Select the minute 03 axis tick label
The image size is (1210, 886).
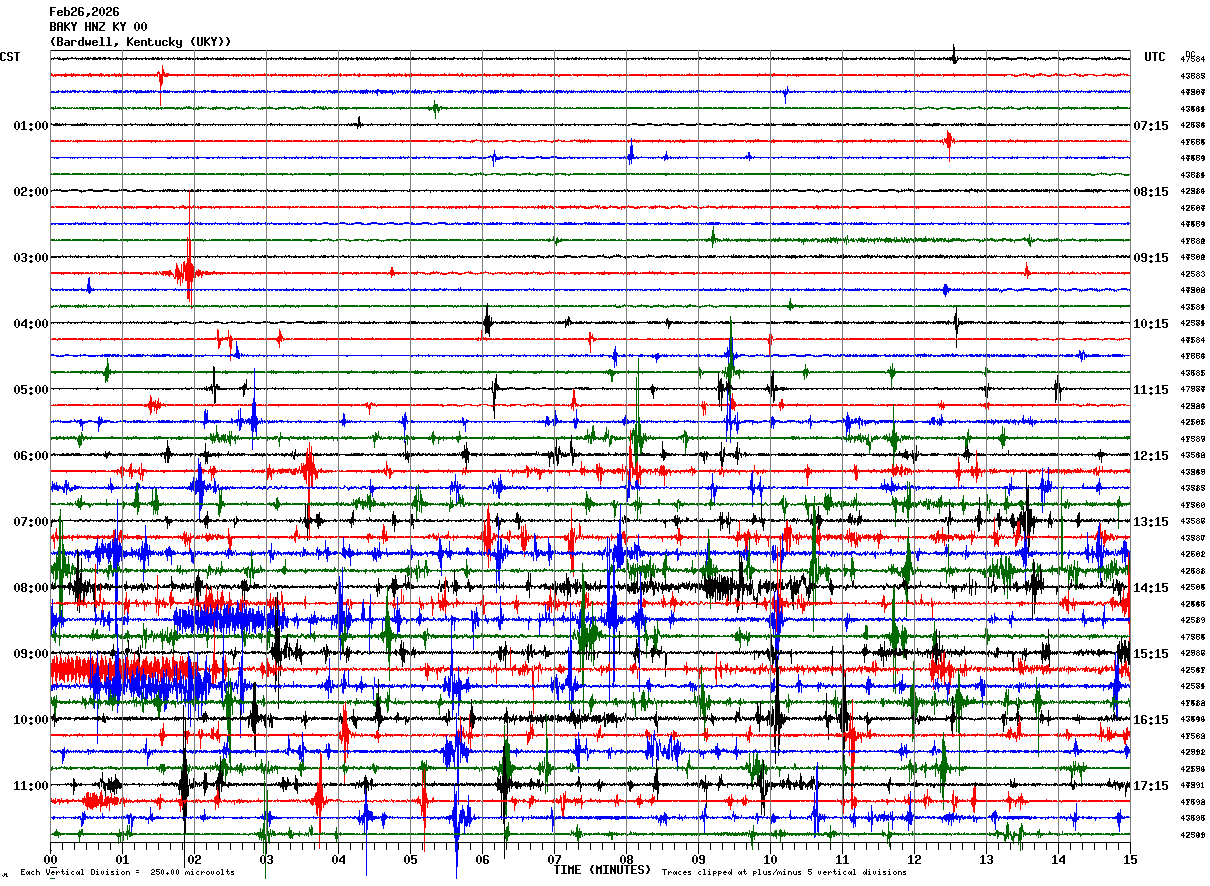point(266,859)
